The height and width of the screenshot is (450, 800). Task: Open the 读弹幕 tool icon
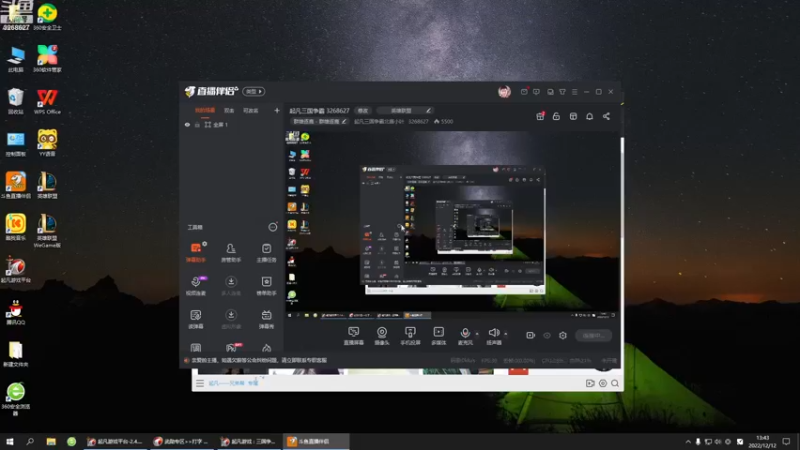(195, 319)
